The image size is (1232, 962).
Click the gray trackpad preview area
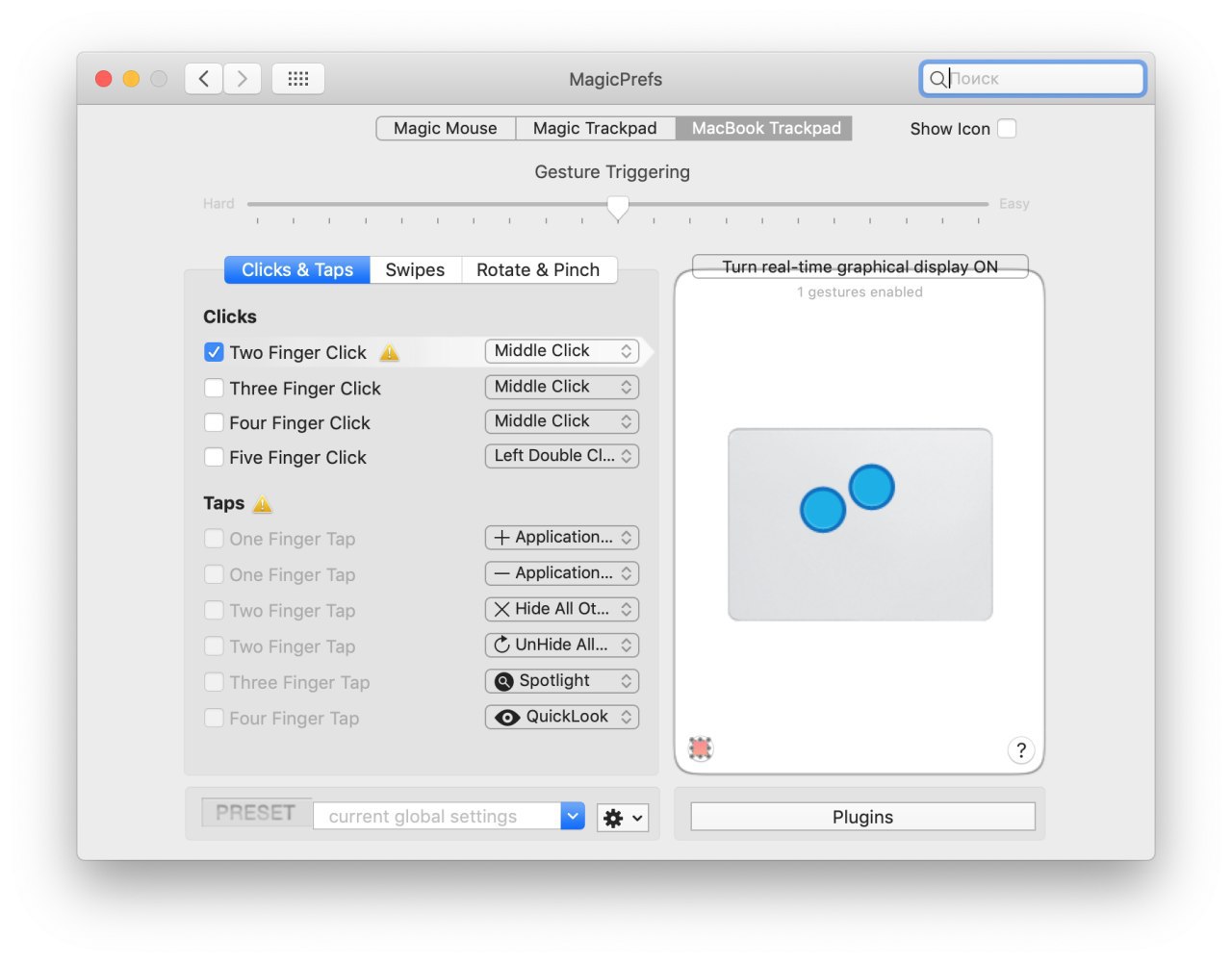[x=860, y=524]
